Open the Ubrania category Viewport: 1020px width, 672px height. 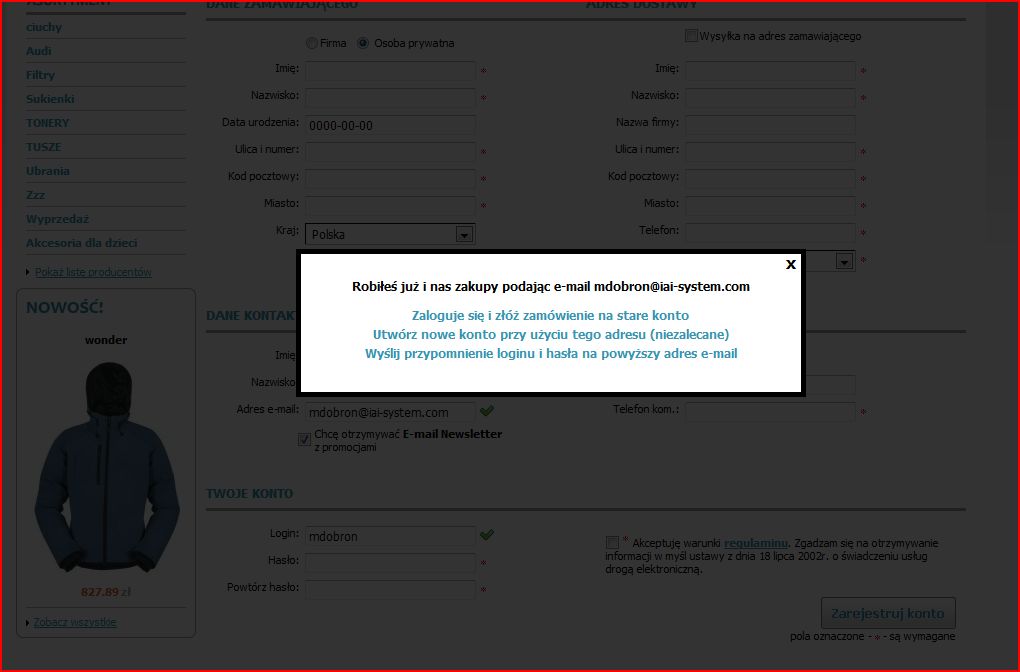47,171
